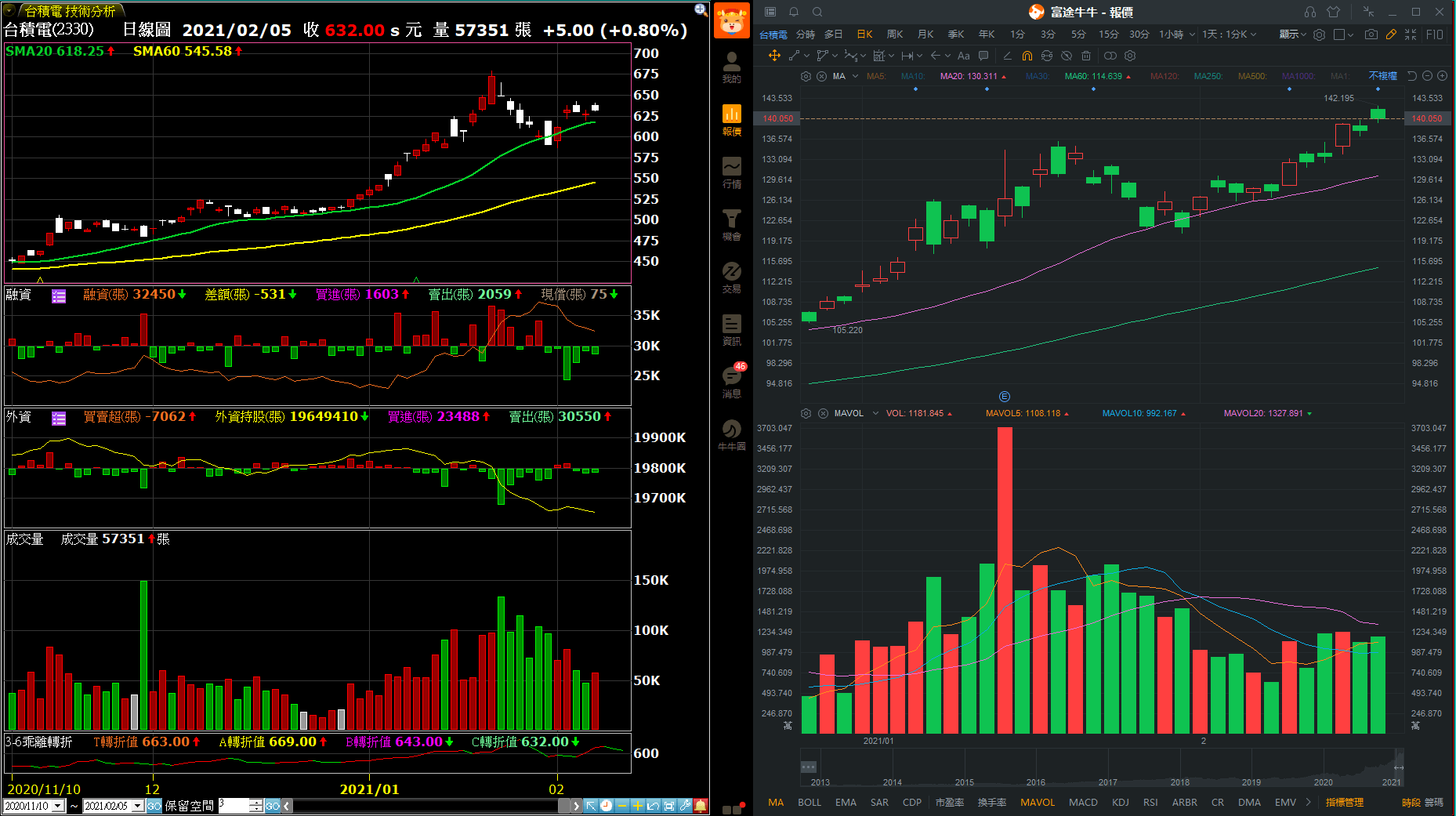This screenshot has height=816, width=1456.
Task: Open 指標管理 indicator management
Action: [1345, 802]
